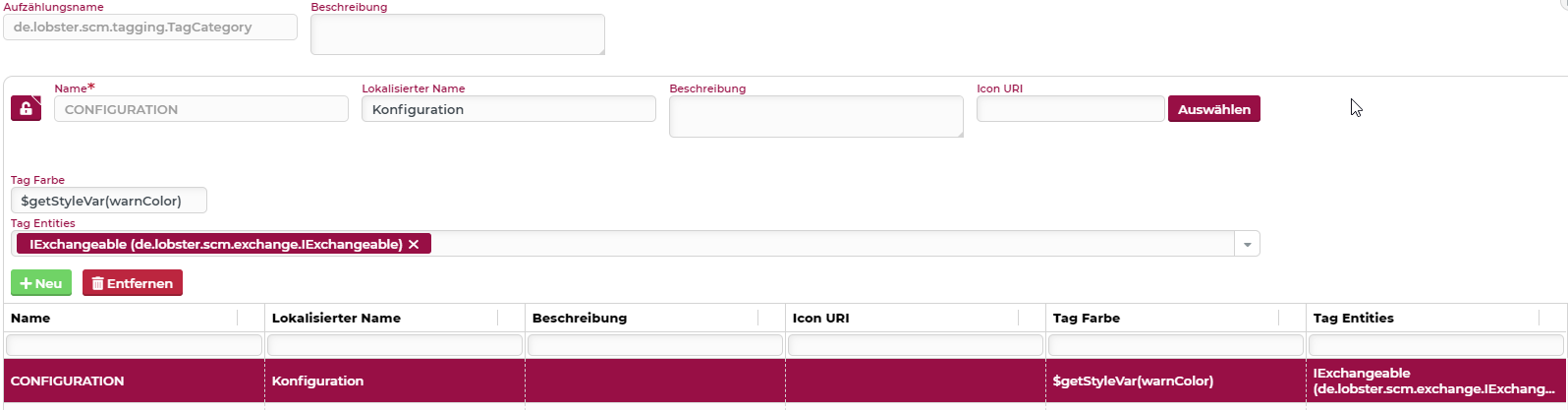The height and width of the screenshot is (410, 1568).
Task: Sort table by Tag Farbe column header
Action: point(1086,318)
